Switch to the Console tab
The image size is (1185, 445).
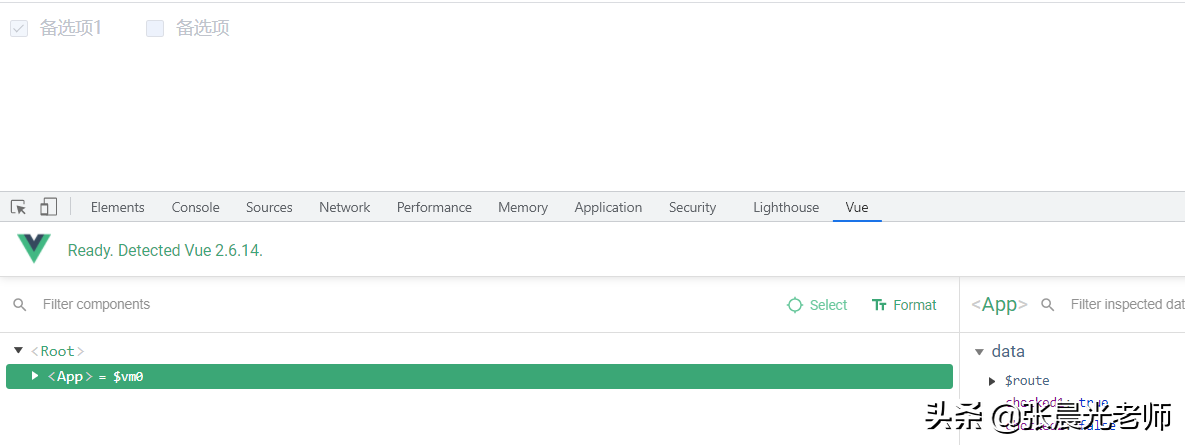[195, 207]
